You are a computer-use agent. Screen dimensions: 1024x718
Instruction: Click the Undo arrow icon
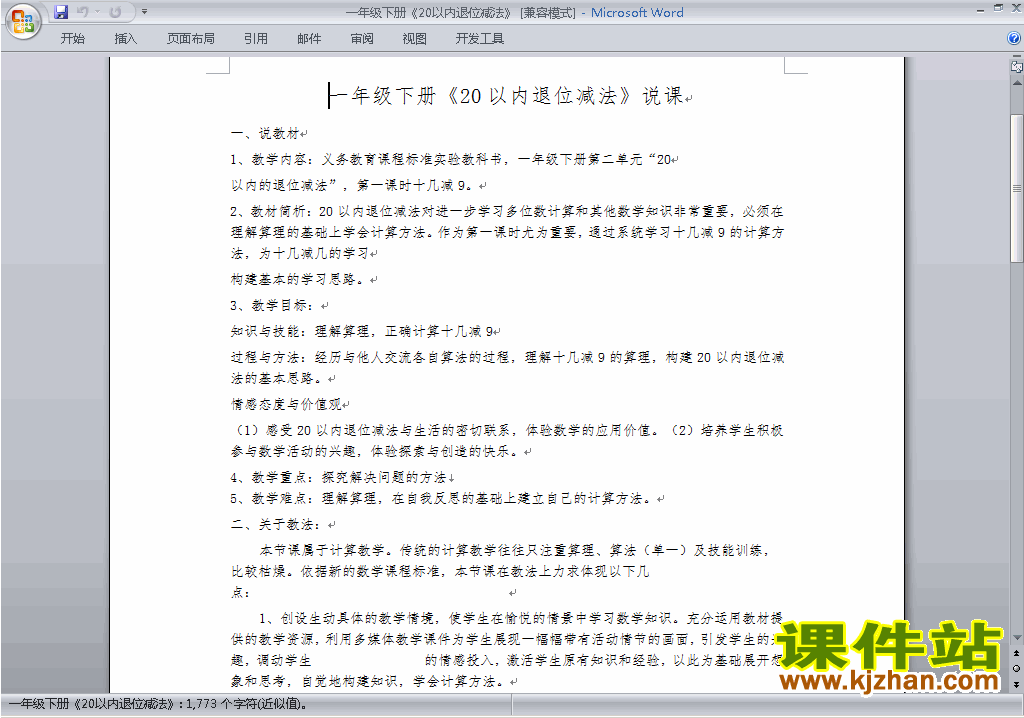pyautogui.click(x=82, y=12)
